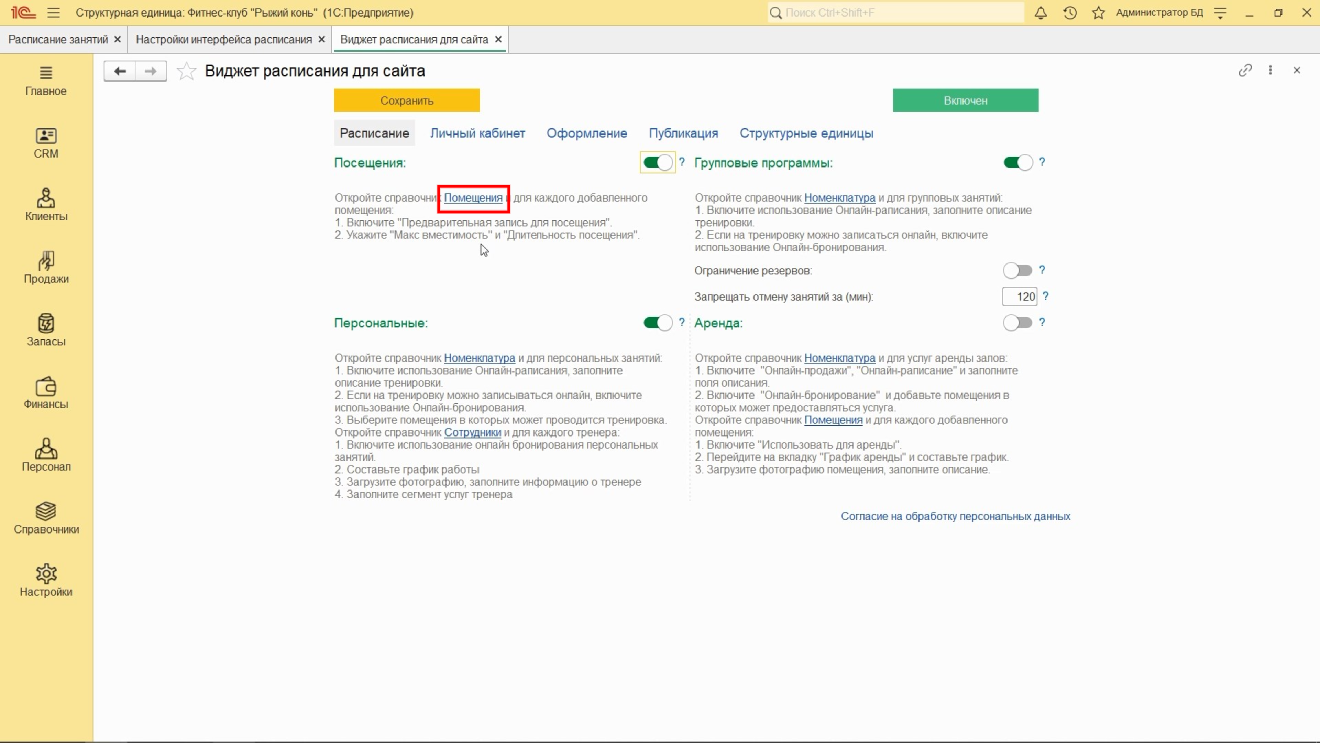Show help for Ограничение резервов
The image size is (1320, 743).
(x=1042, y=270)
